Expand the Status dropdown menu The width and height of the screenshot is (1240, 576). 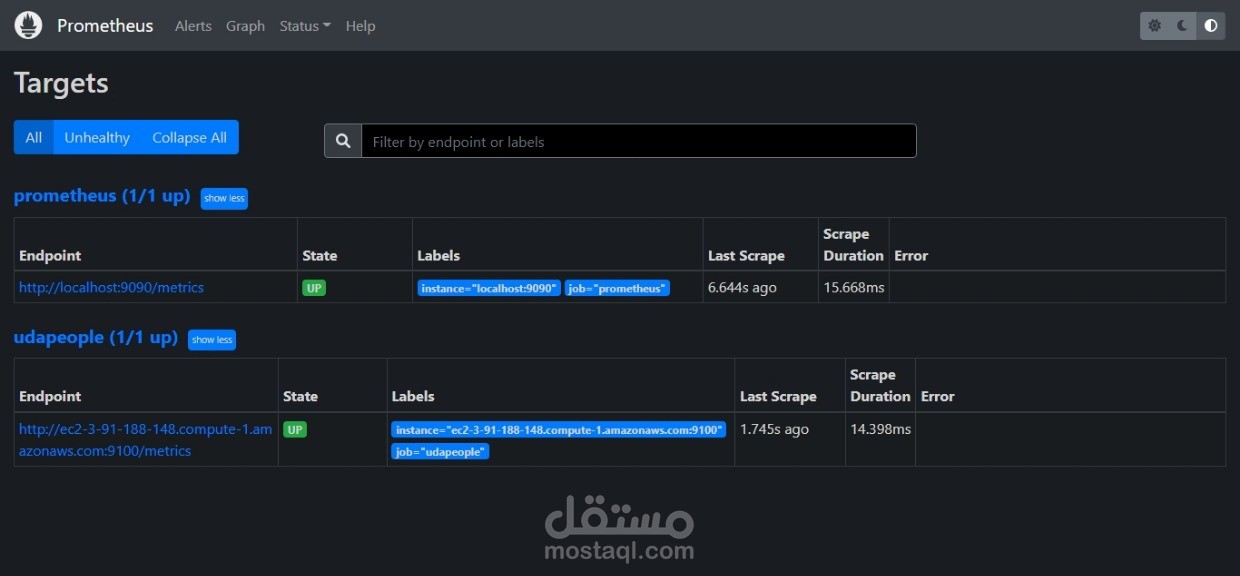pos(305,26)
